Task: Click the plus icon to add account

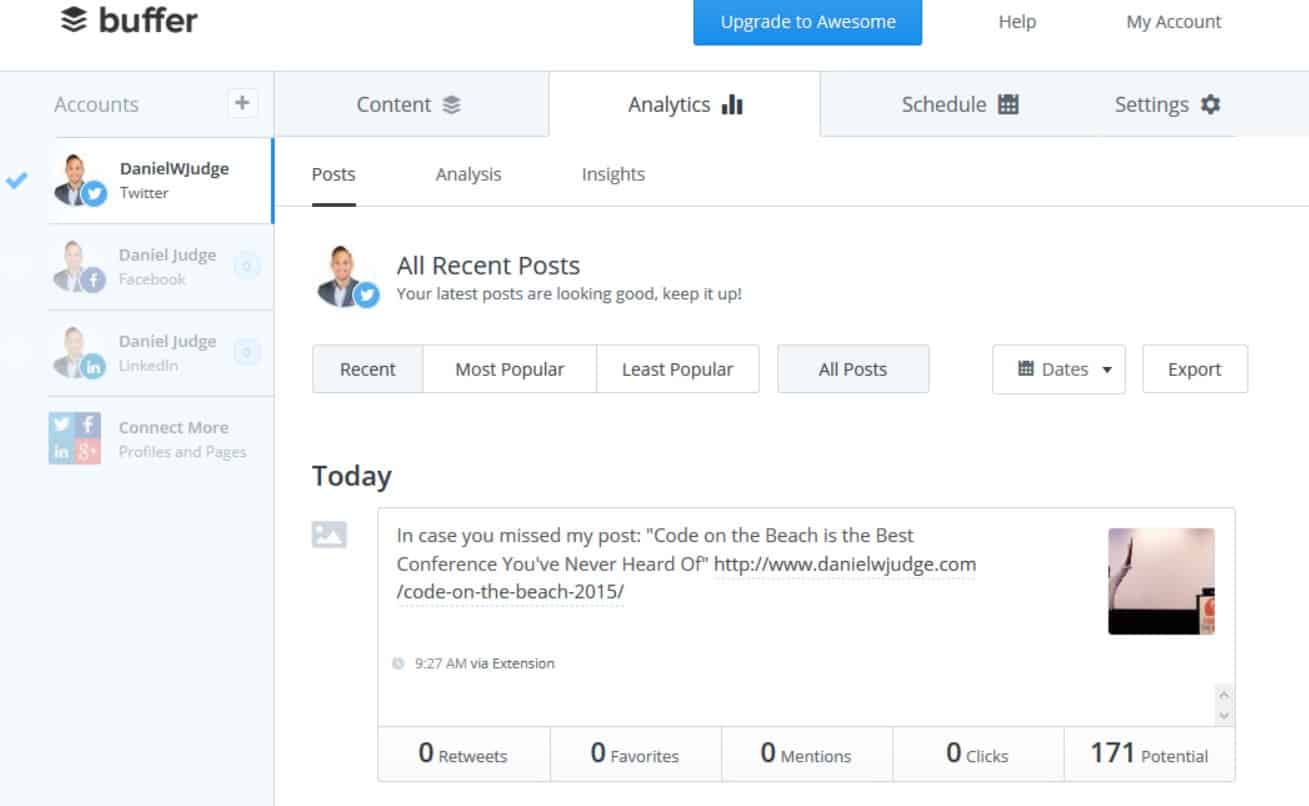Action: click(x=243, y=103)
